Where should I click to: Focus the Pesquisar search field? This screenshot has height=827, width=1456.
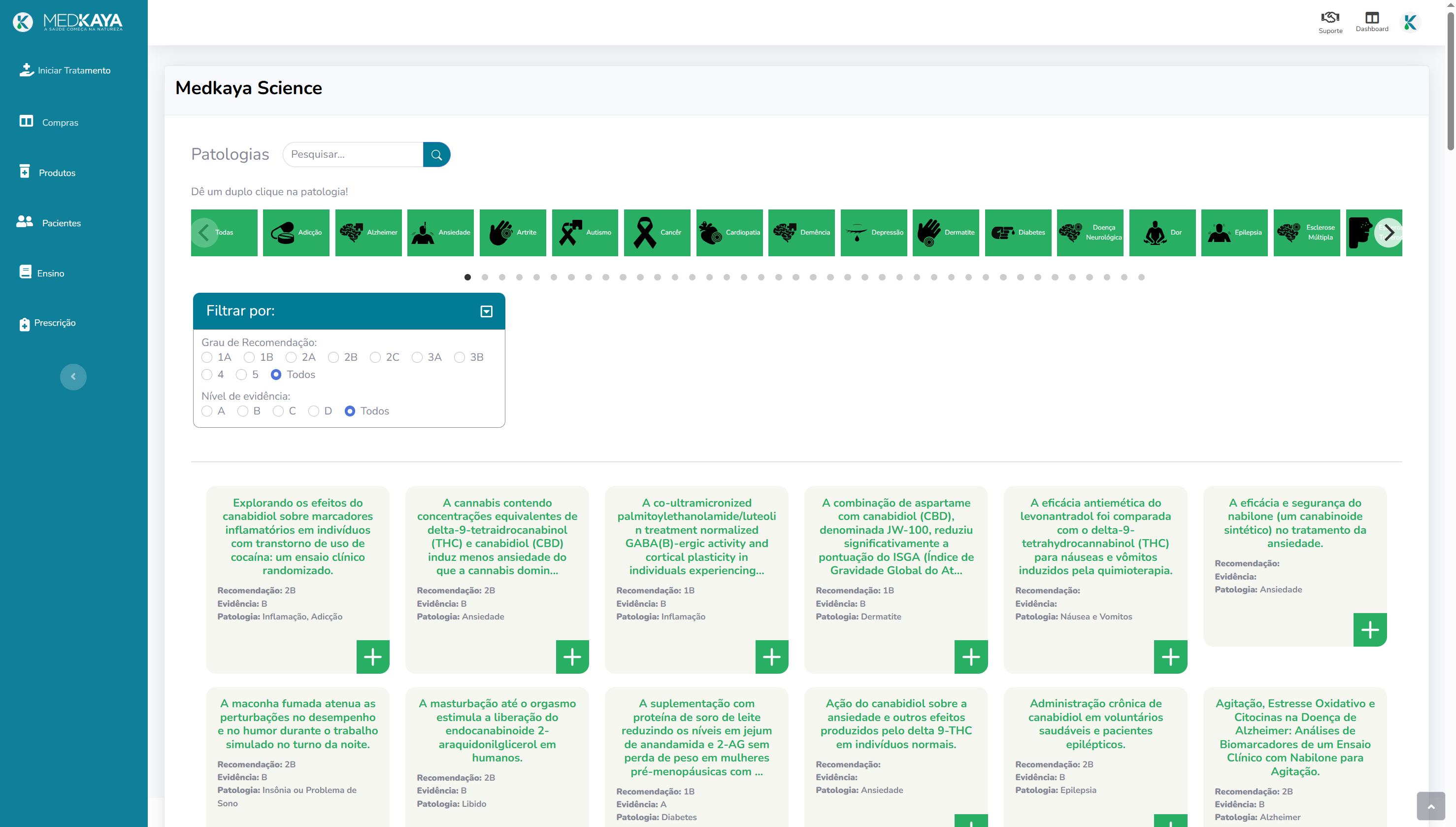point(353,154)
